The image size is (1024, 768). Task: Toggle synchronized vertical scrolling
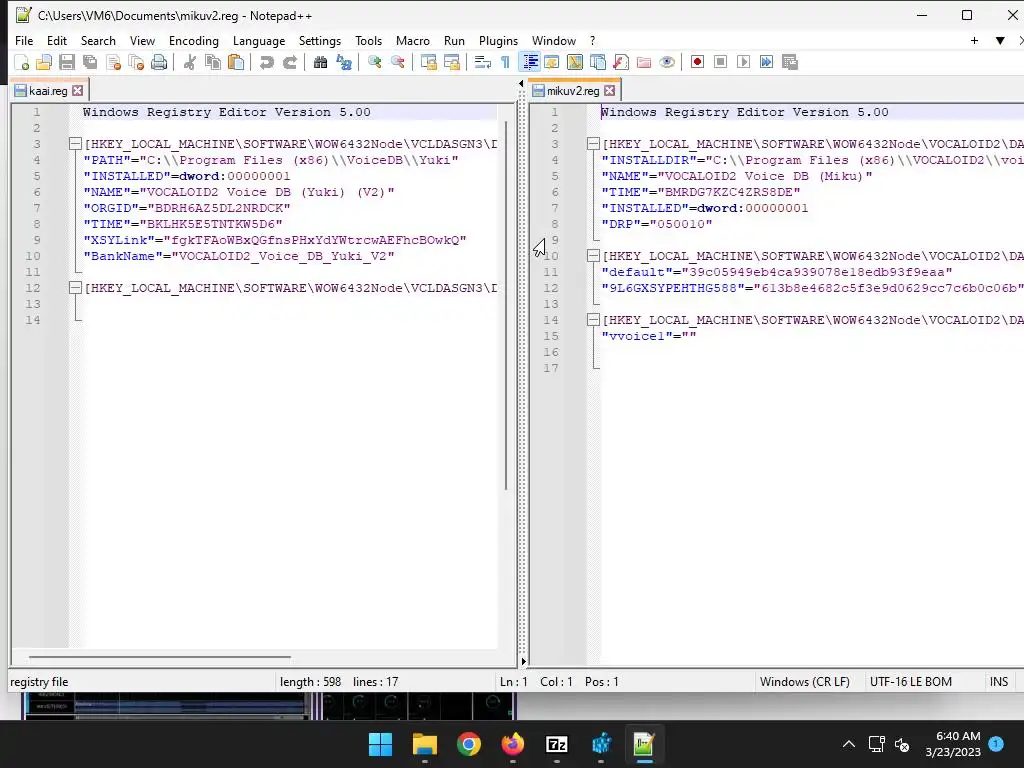click(428, 62)
